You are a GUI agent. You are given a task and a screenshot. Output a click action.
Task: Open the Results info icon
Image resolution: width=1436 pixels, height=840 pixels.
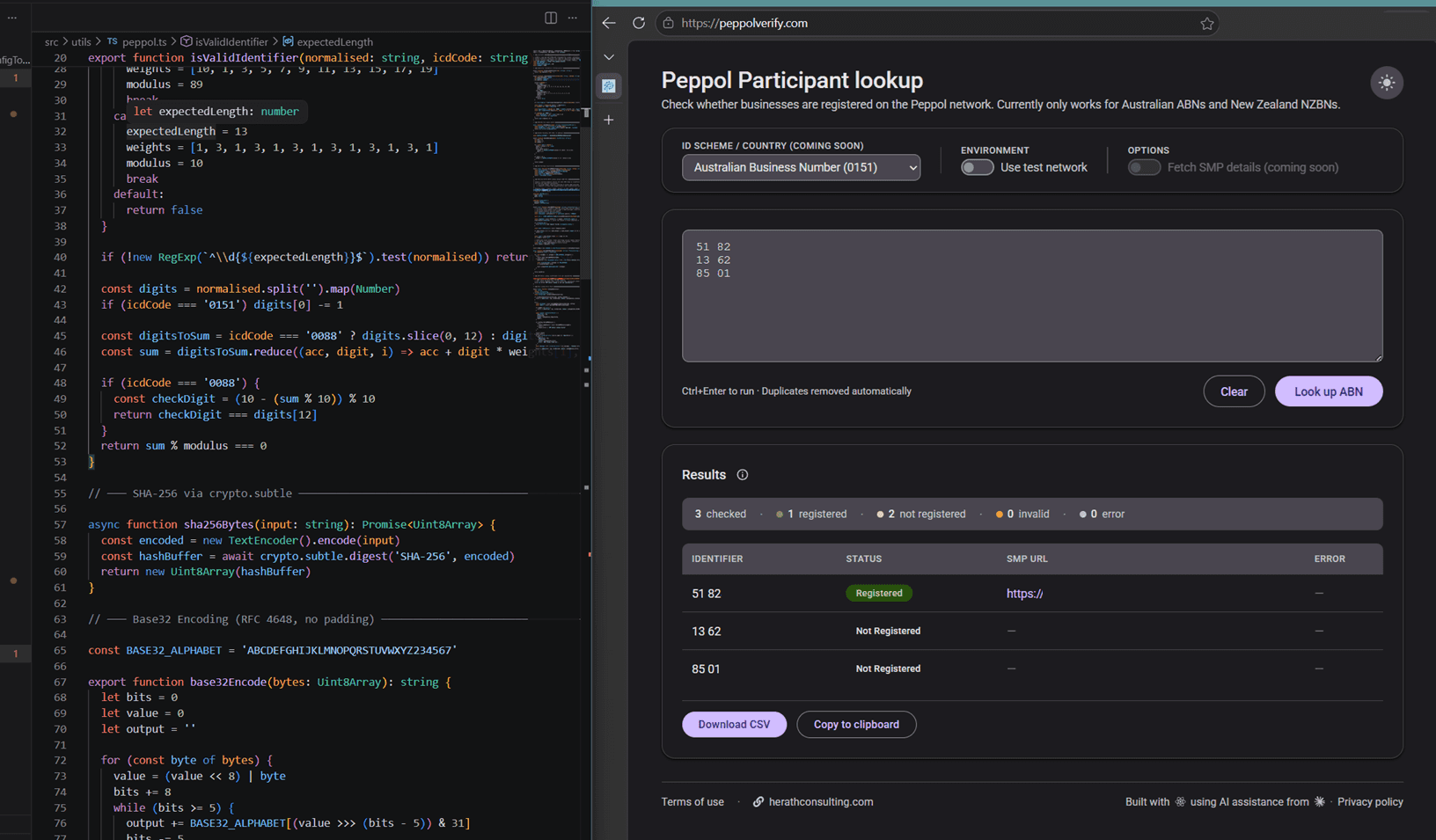pyautogui.click(x=743, y=475)
